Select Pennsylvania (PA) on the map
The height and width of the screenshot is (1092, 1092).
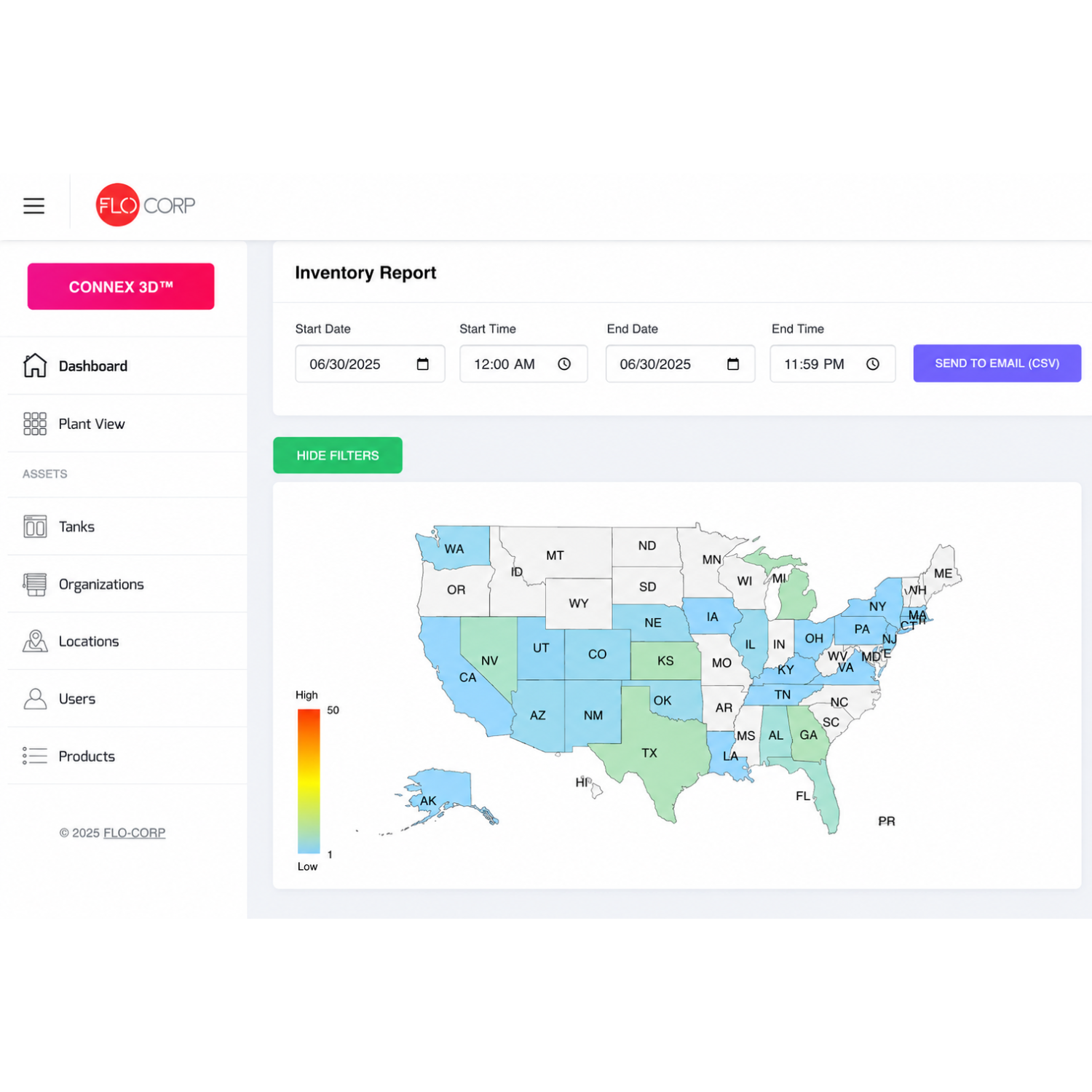(x=862, y=629)
